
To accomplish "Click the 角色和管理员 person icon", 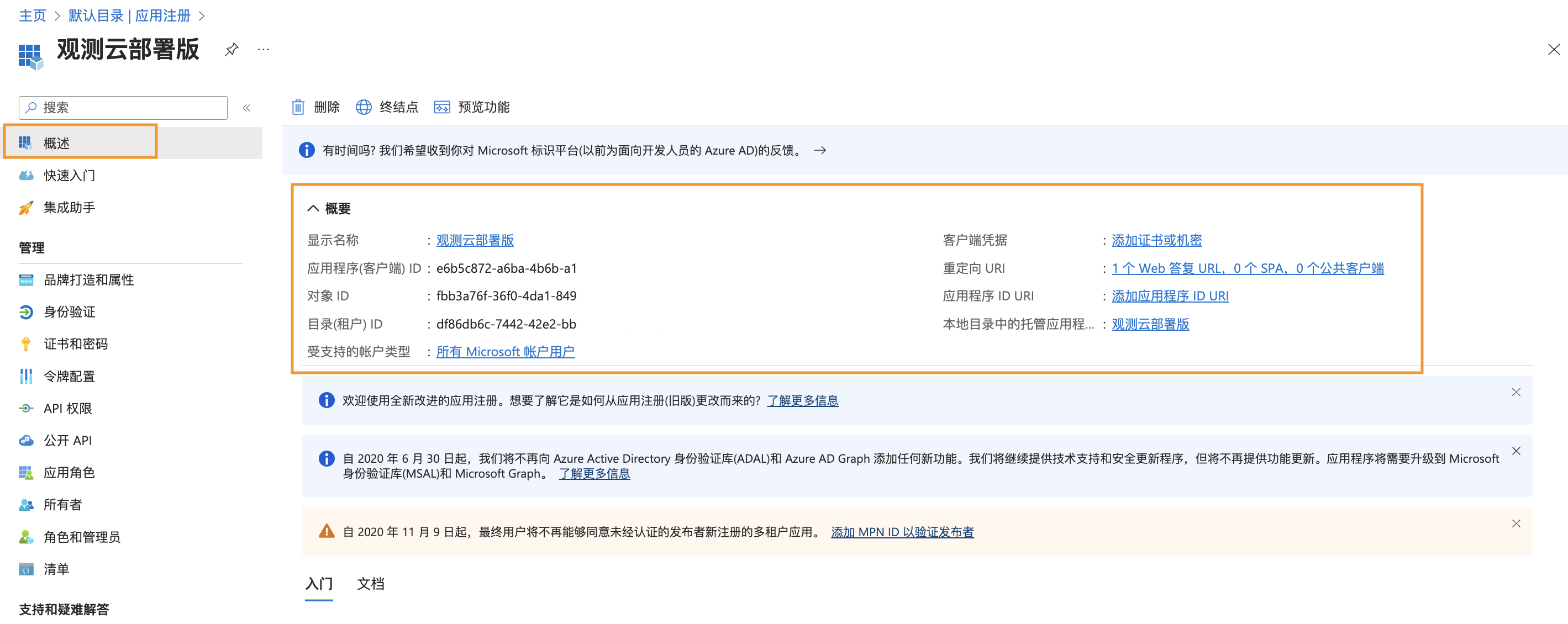I will click(25, 537).
